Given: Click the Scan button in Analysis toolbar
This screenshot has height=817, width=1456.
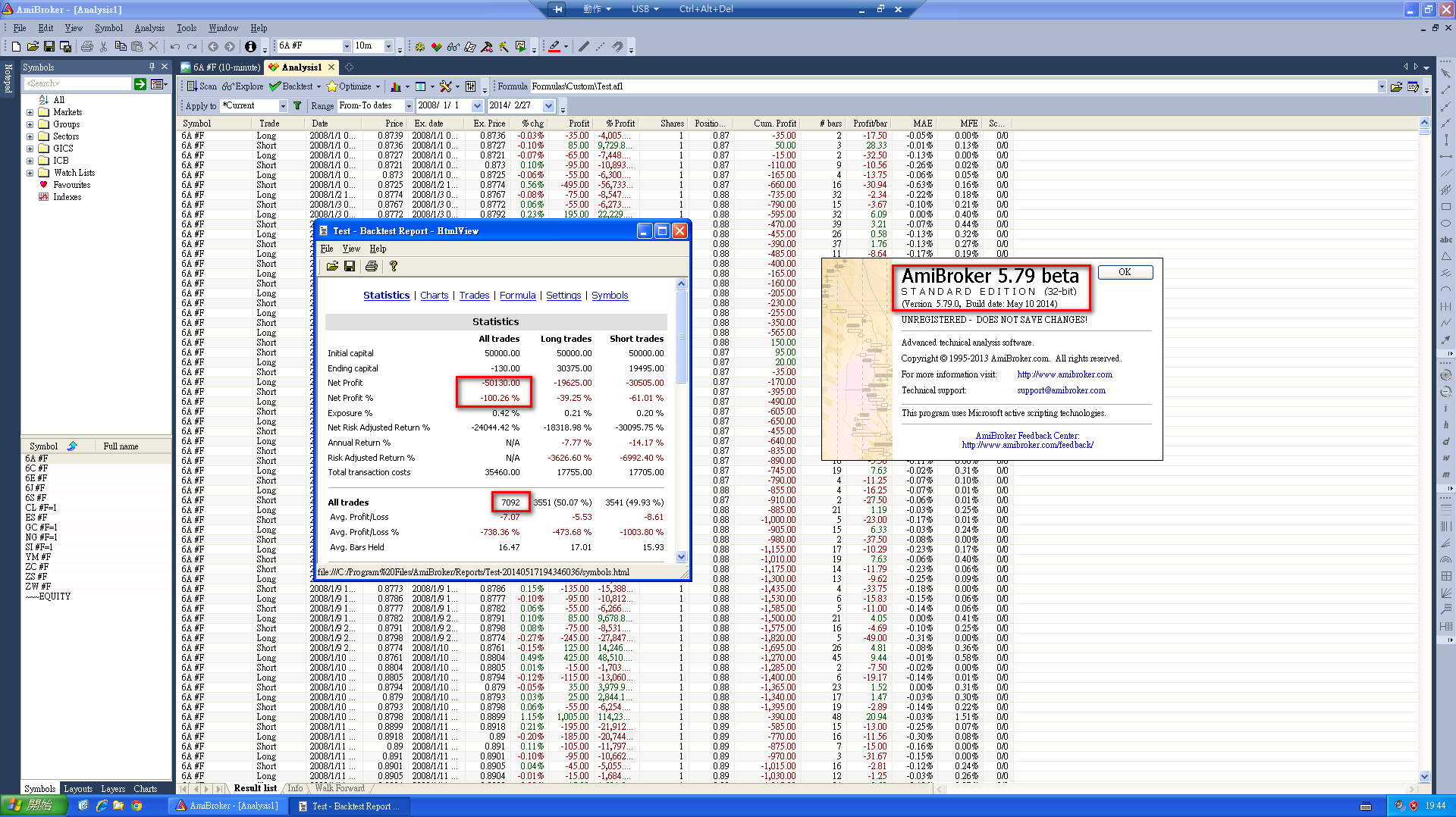Looking at the screenshot, I should (202, 86).
